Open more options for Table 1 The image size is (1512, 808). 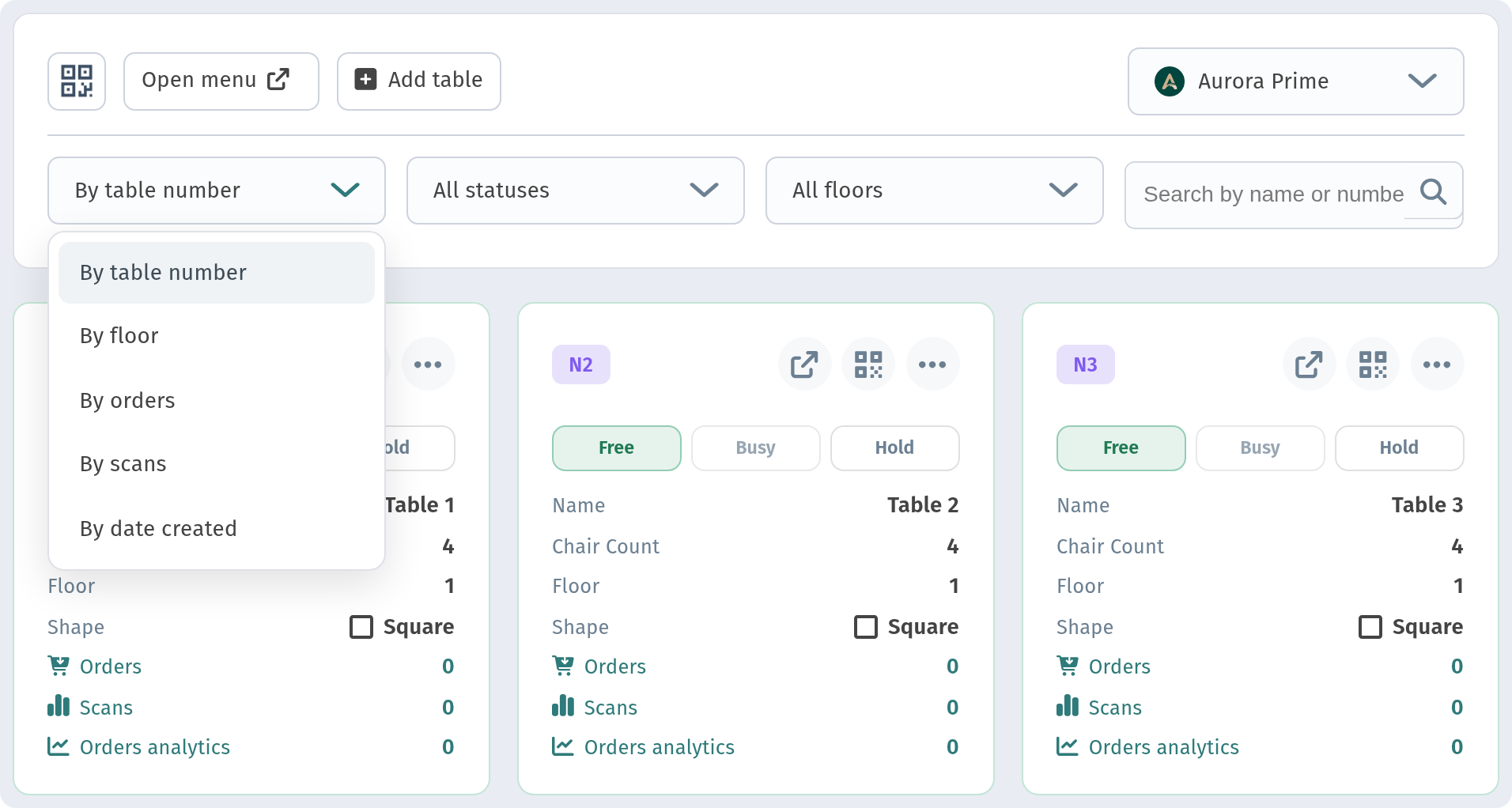[x=428, y=364]
